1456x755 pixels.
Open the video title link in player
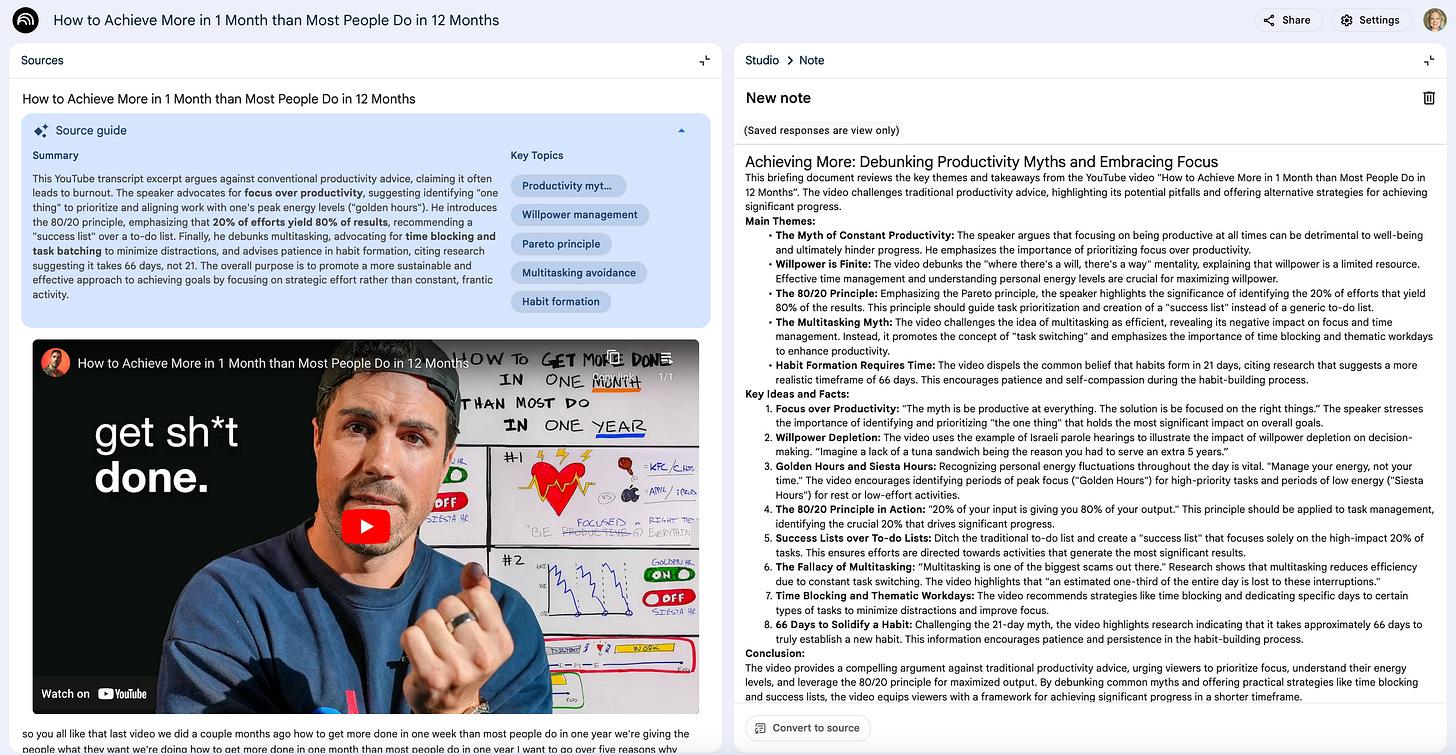273,363
